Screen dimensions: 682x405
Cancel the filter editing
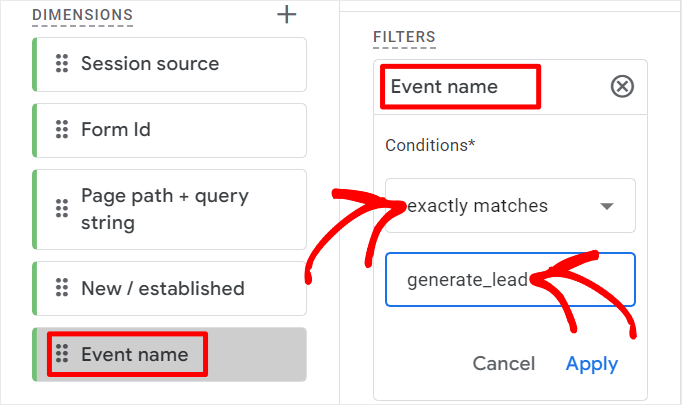(x=504, y=364)
